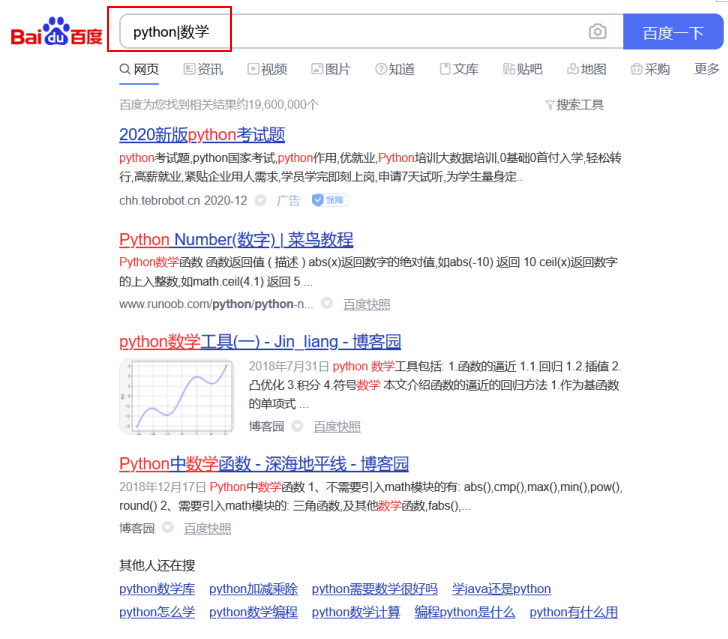This screenshot has width=728, height=639.
Task: Select the 网页 tab
Action: (139, 69)
